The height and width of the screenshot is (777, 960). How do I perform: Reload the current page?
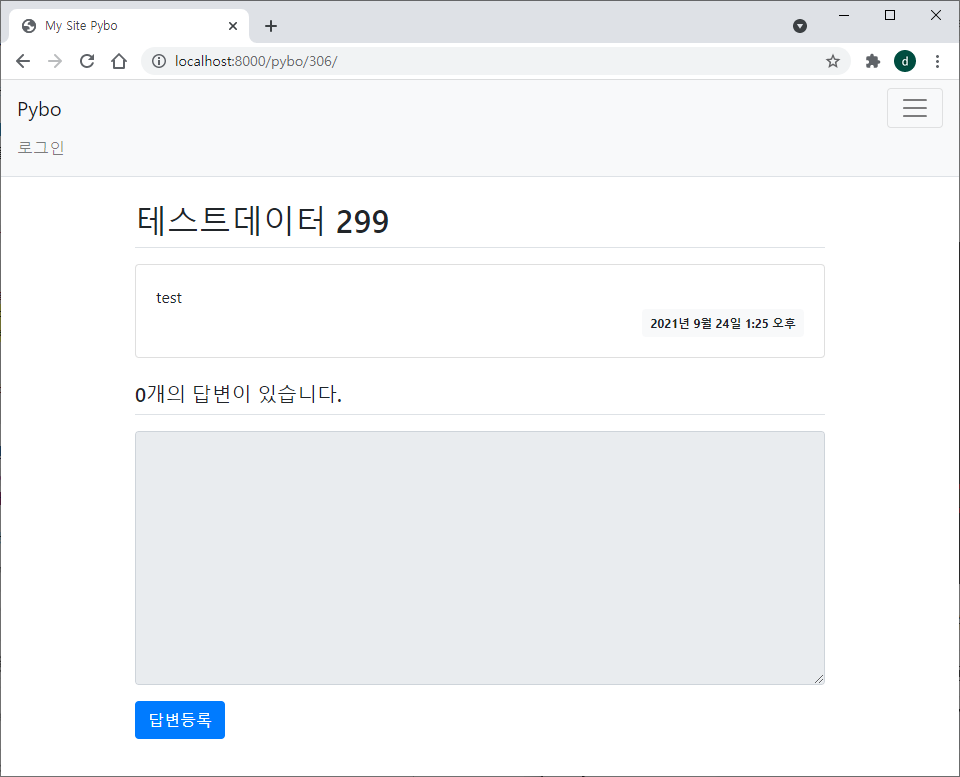tap(87, 61)
